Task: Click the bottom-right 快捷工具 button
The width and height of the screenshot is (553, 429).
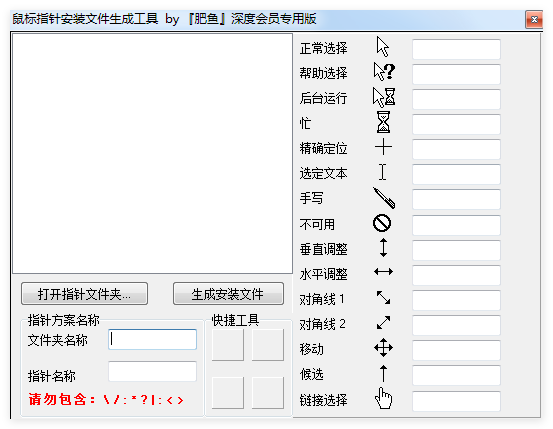Action: (268, 393)
